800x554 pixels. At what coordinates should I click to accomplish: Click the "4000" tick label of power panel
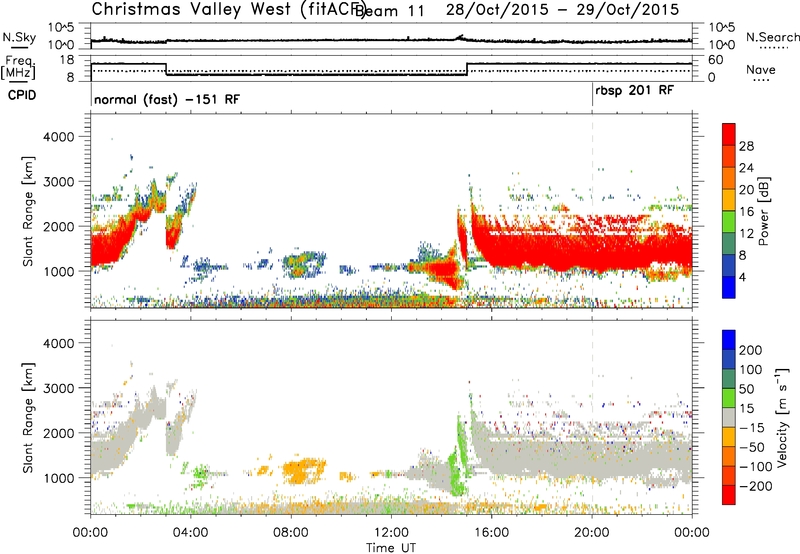(59, 137)
